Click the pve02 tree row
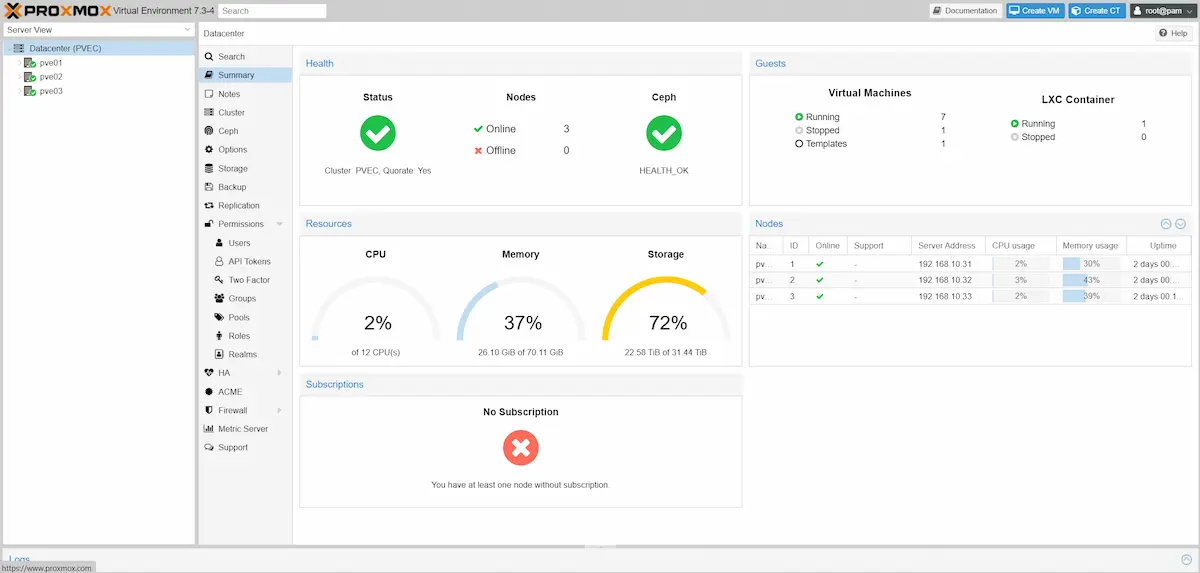This screenshot has height=573, width=1200. pyautogui.click(x=98, y=77)
